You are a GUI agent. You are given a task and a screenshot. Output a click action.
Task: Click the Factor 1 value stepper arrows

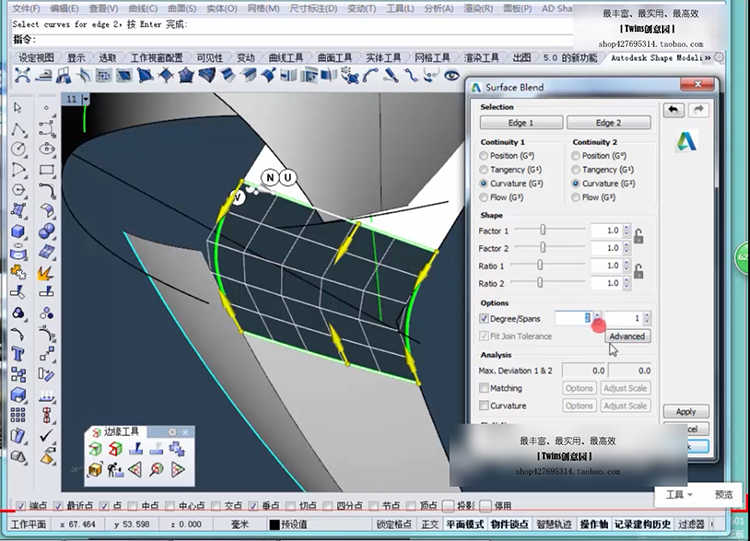click(x=626, y=230)
